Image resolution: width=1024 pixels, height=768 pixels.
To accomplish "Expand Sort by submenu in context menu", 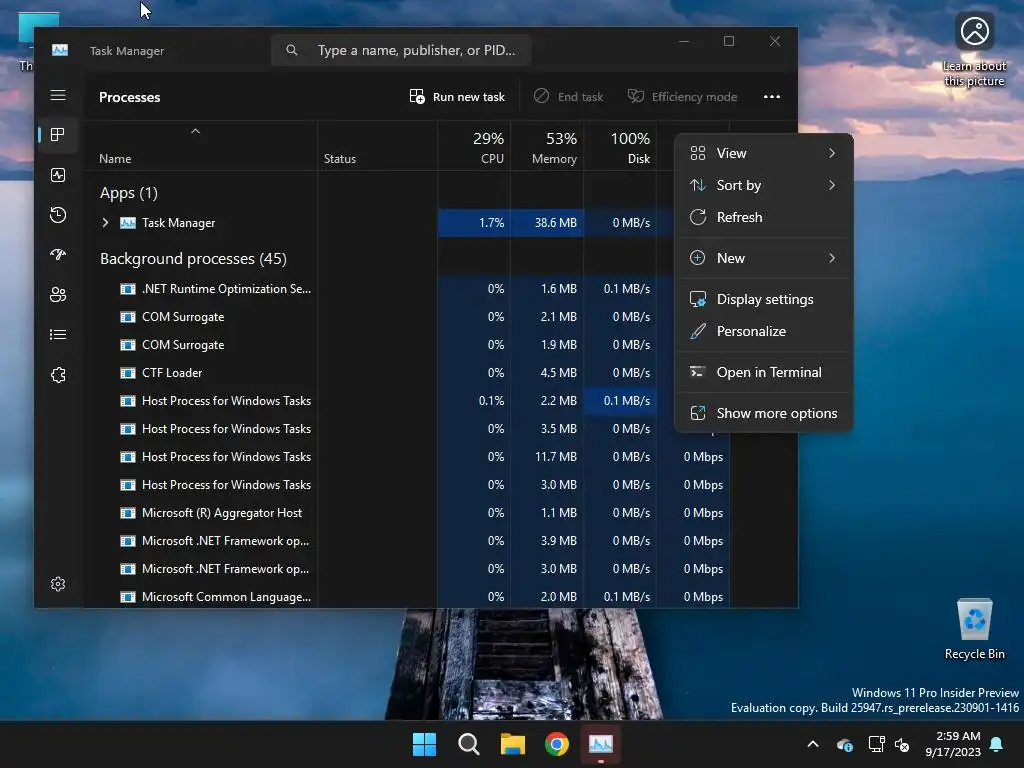I will coord(763,185).
